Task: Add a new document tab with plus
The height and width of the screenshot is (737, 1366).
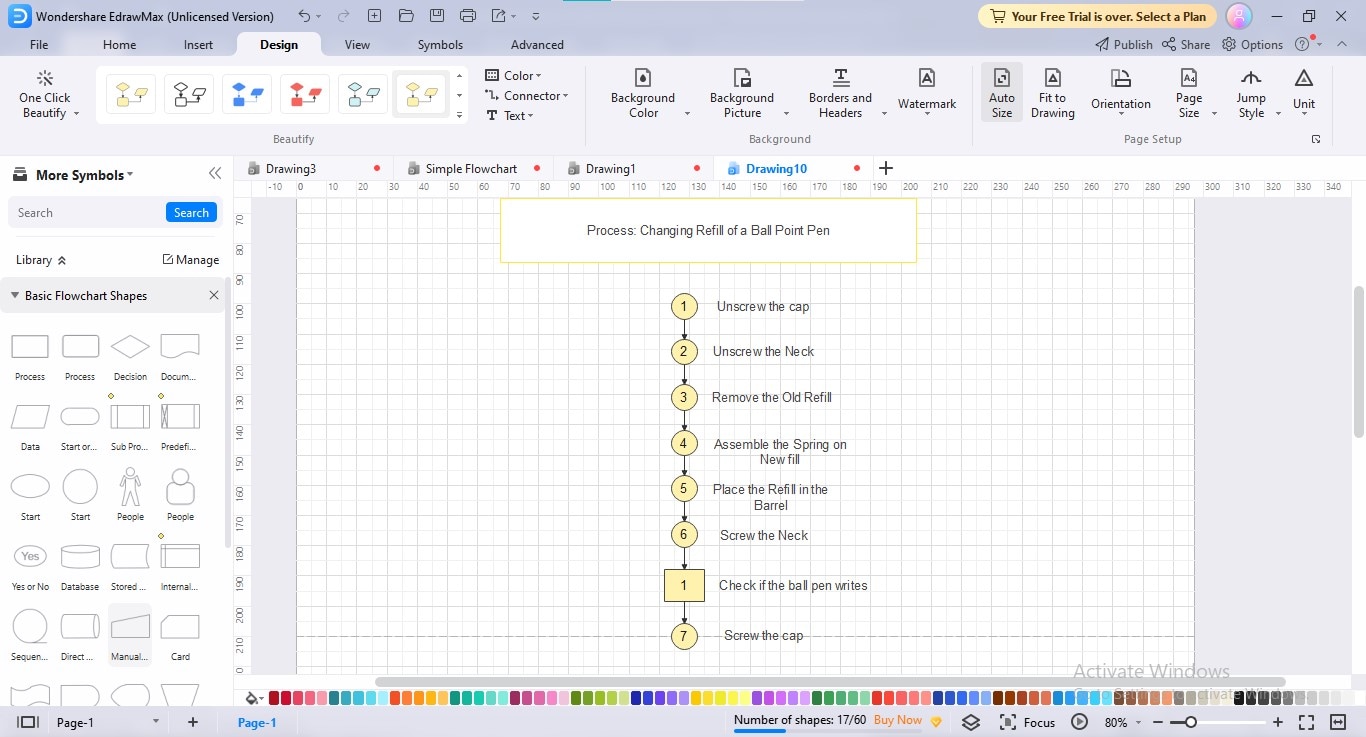Action: point(885,168)
